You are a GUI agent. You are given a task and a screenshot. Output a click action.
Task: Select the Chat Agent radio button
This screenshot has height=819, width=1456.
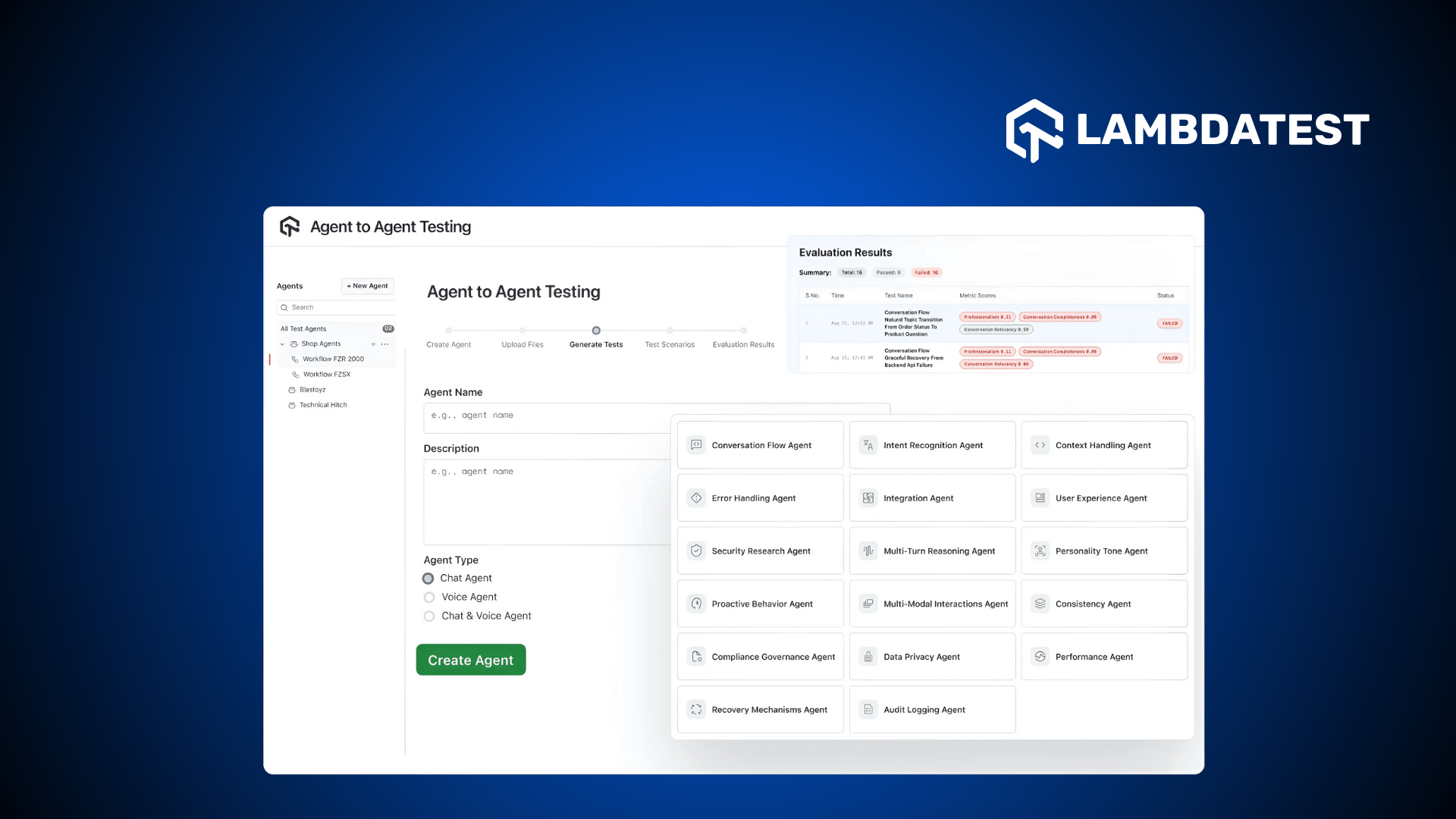pos(428,579)
